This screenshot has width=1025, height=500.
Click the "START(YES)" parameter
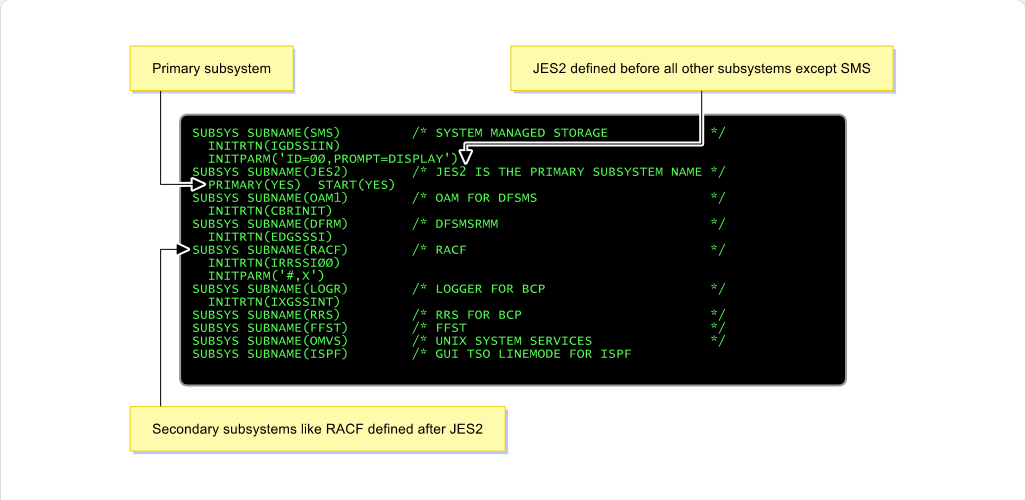click(356, 185)
